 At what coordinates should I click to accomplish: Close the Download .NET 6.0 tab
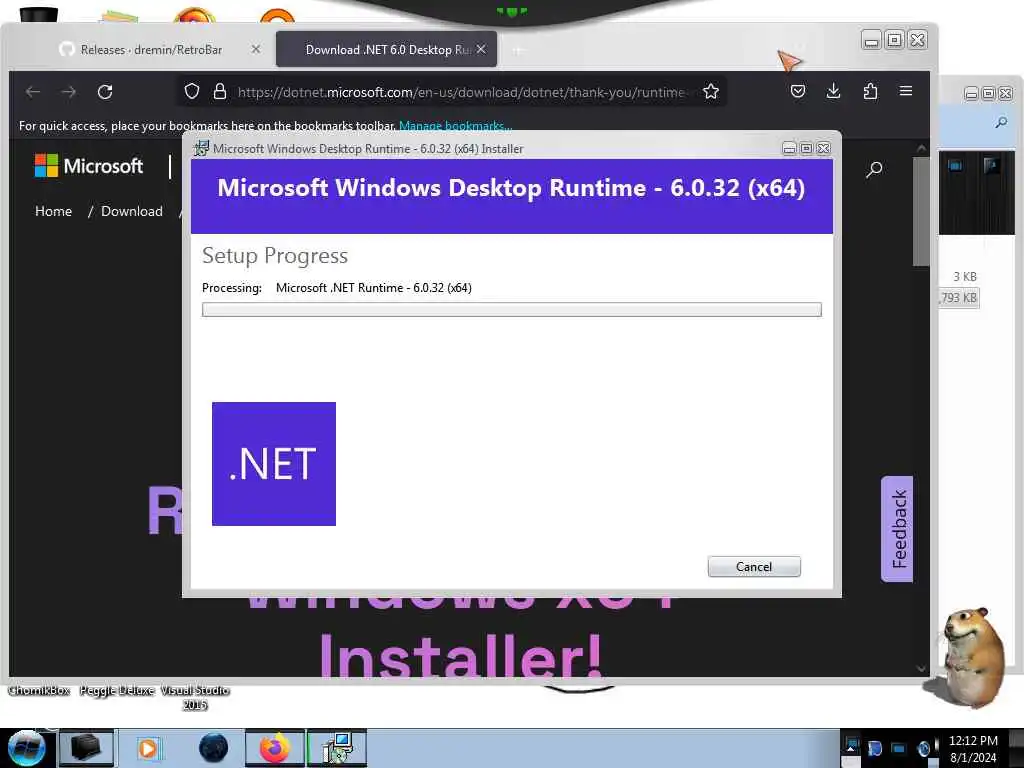(481, 49)
